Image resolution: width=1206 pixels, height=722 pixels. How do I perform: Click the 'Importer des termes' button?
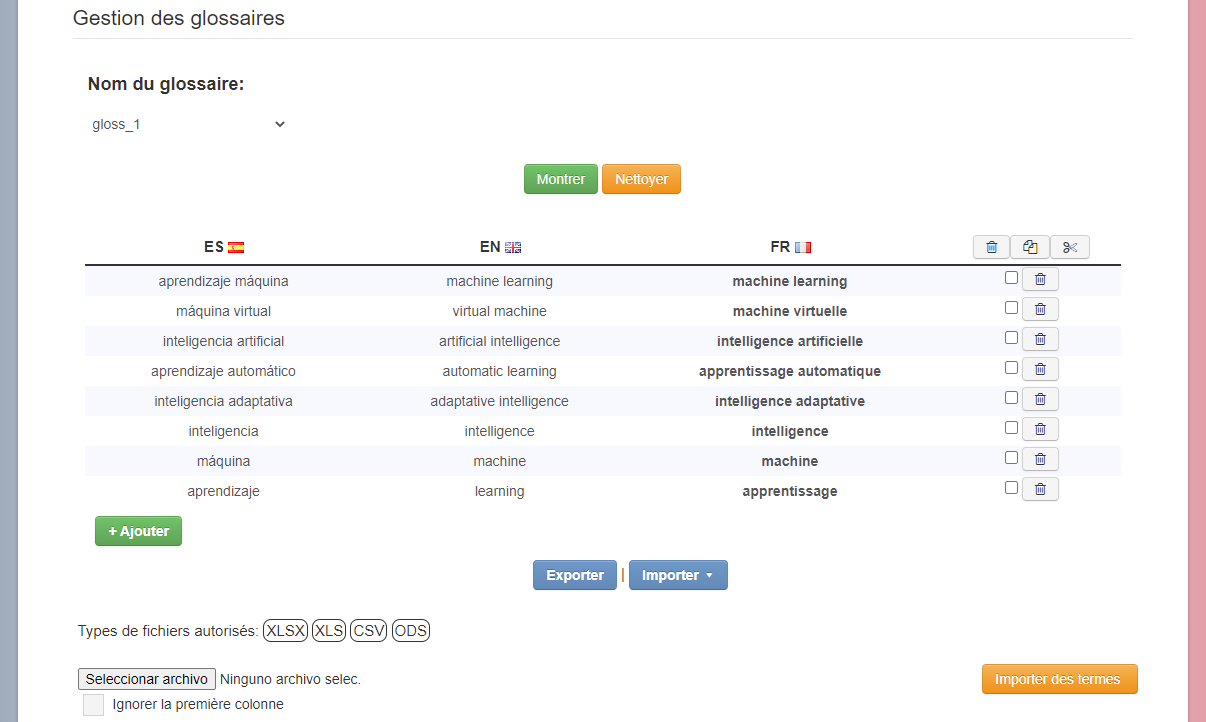pyautogui.click(x=1059, y=679)
